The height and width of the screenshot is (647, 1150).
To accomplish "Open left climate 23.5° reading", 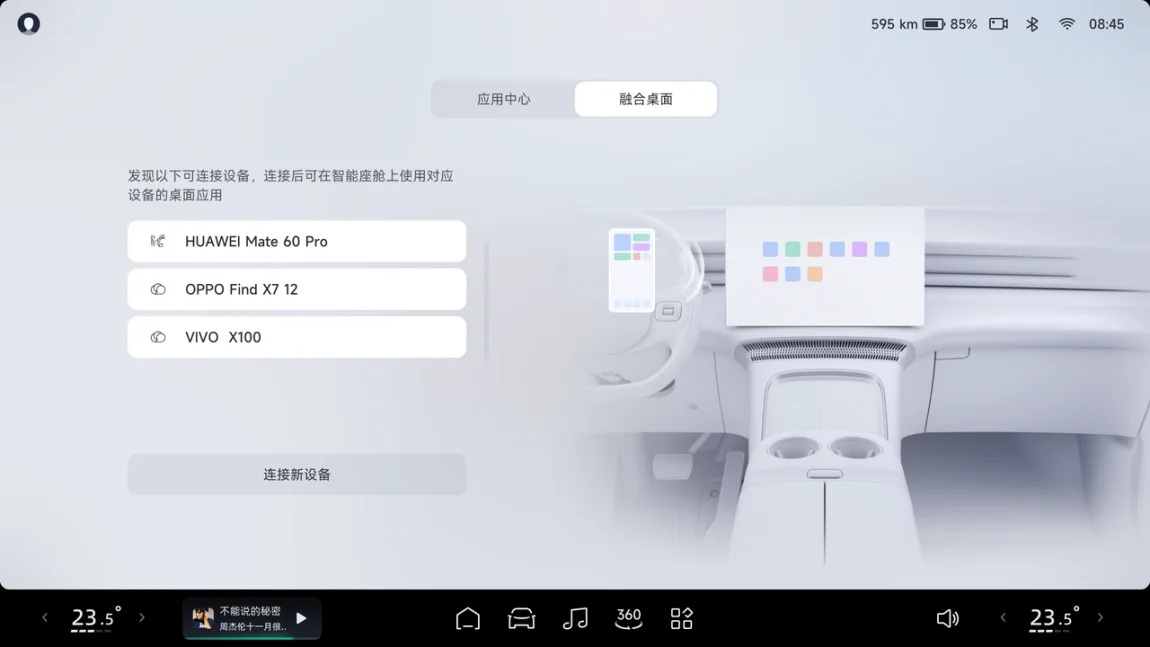I will (95, 618).
